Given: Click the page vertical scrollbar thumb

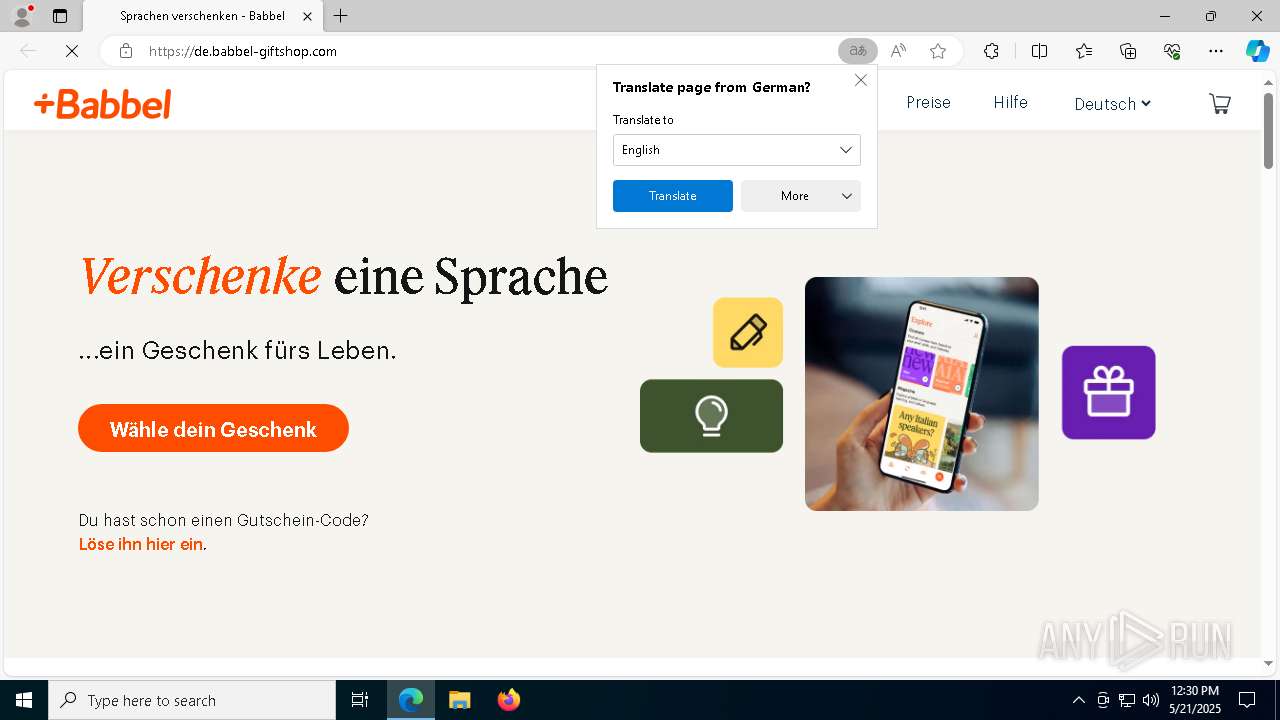Looking at the screenshot, I should [1268, 130].
